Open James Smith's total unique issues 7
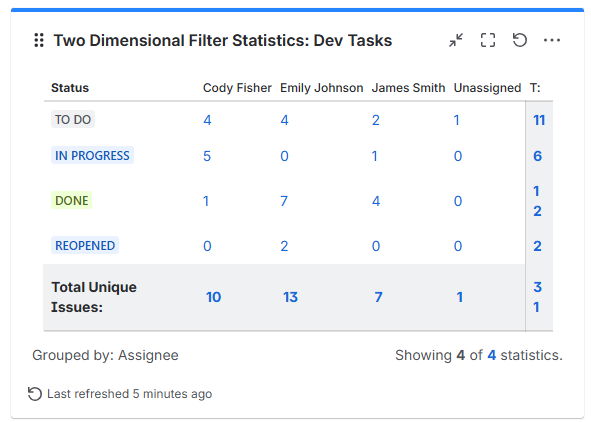The image size is (591, 422). (378, 297)
